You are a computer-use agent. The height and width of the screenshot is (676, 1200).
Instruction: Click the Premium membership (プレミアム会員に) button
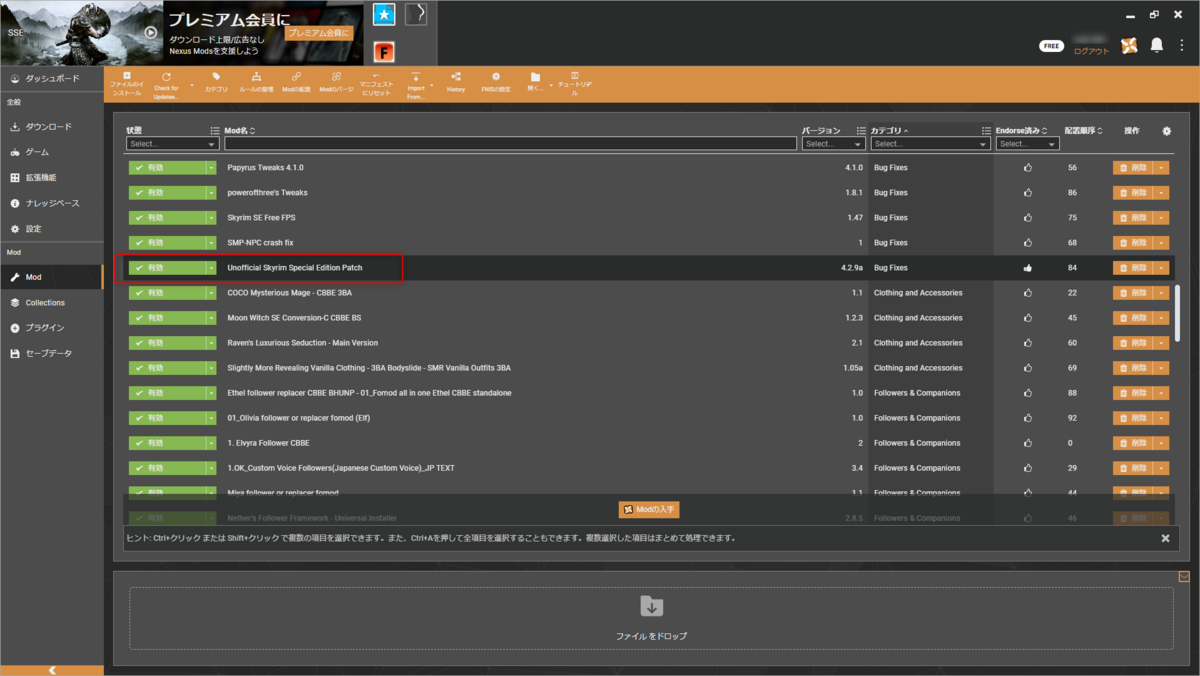coord(319,33)
